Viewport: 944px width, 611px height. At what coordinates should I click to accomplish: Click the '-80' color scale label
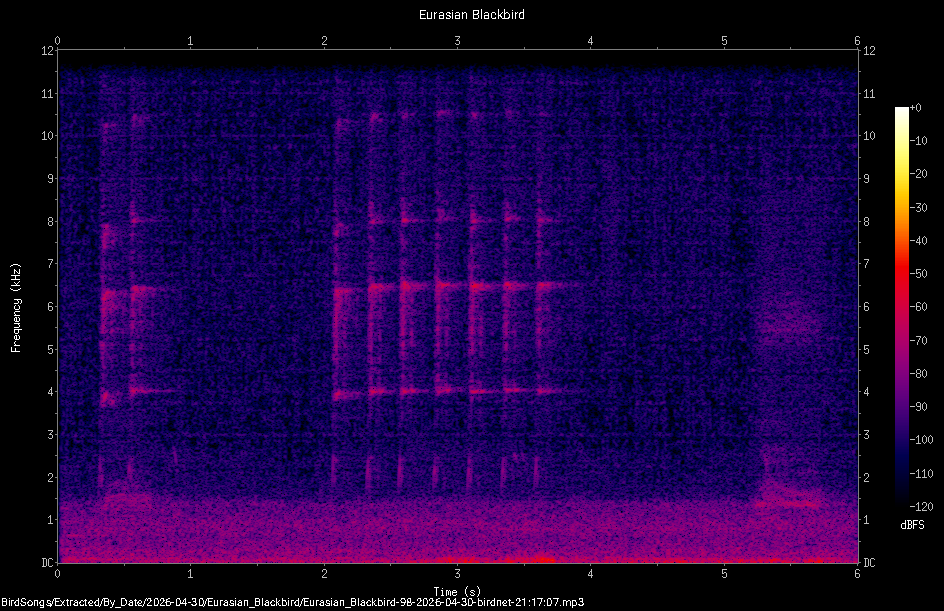point(918,374)
